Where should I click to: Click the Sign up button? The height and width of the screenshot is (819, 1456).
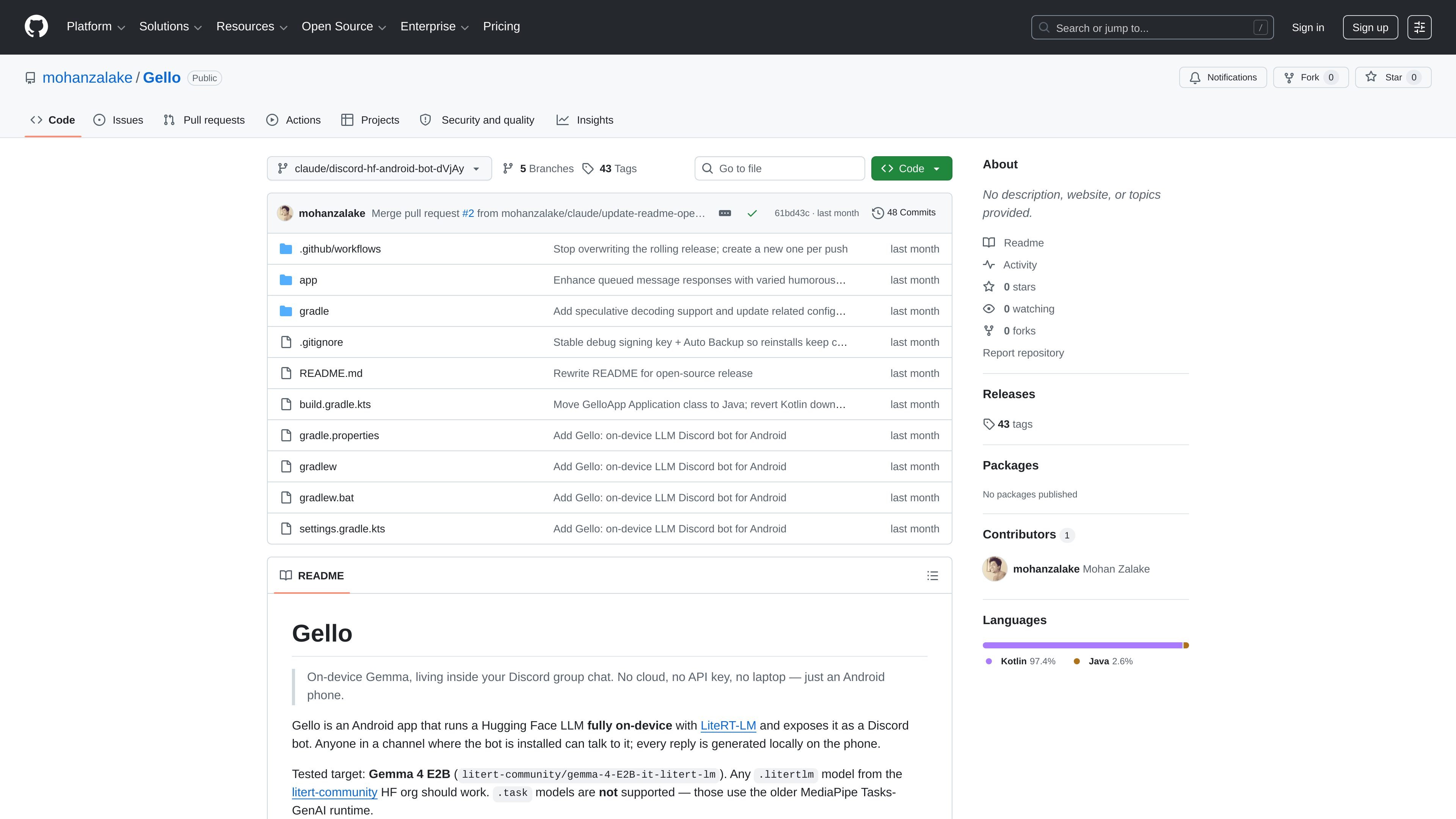pyautogui.click(x=1370, y=27)
